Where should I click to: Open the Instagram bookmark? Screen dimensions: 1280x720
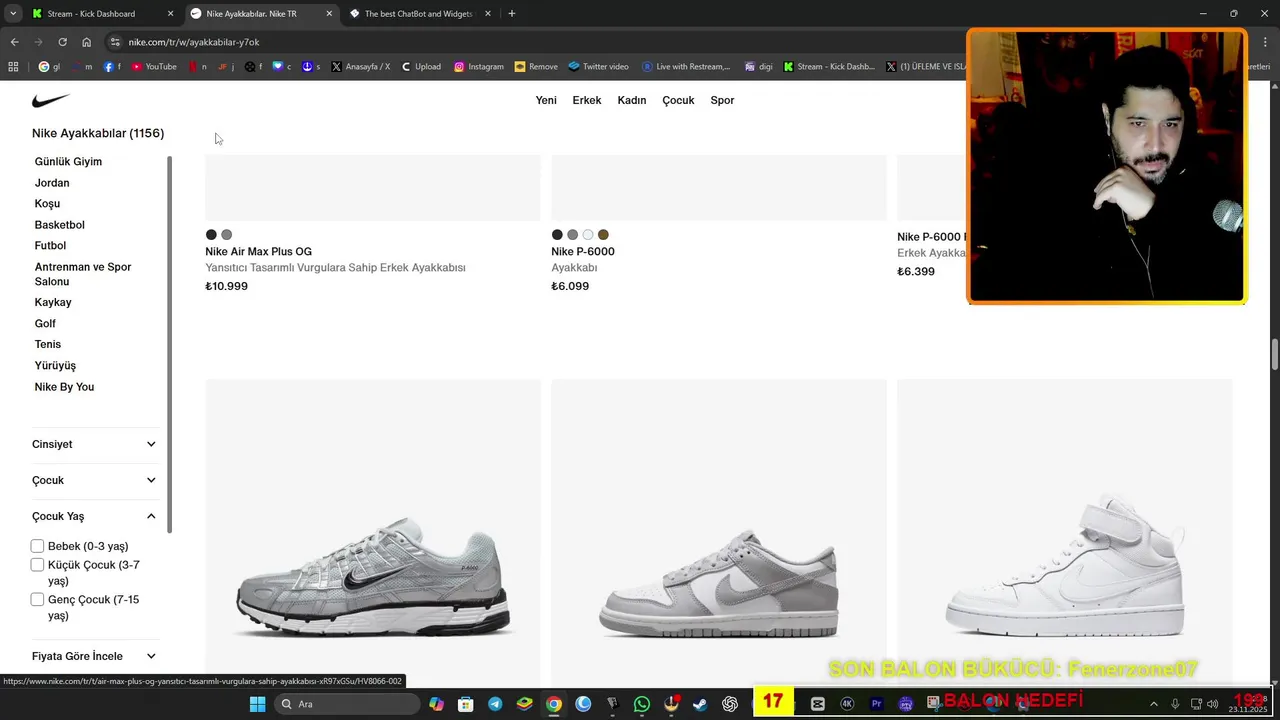point(479,67)
